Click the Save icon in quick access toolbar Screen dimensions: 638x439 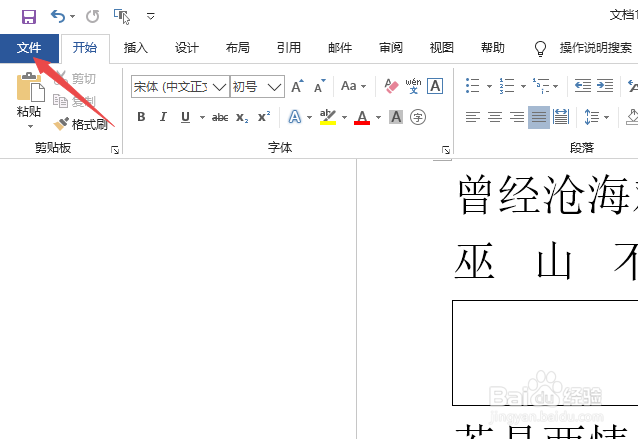pyautogui.click(x=29, y=17)
